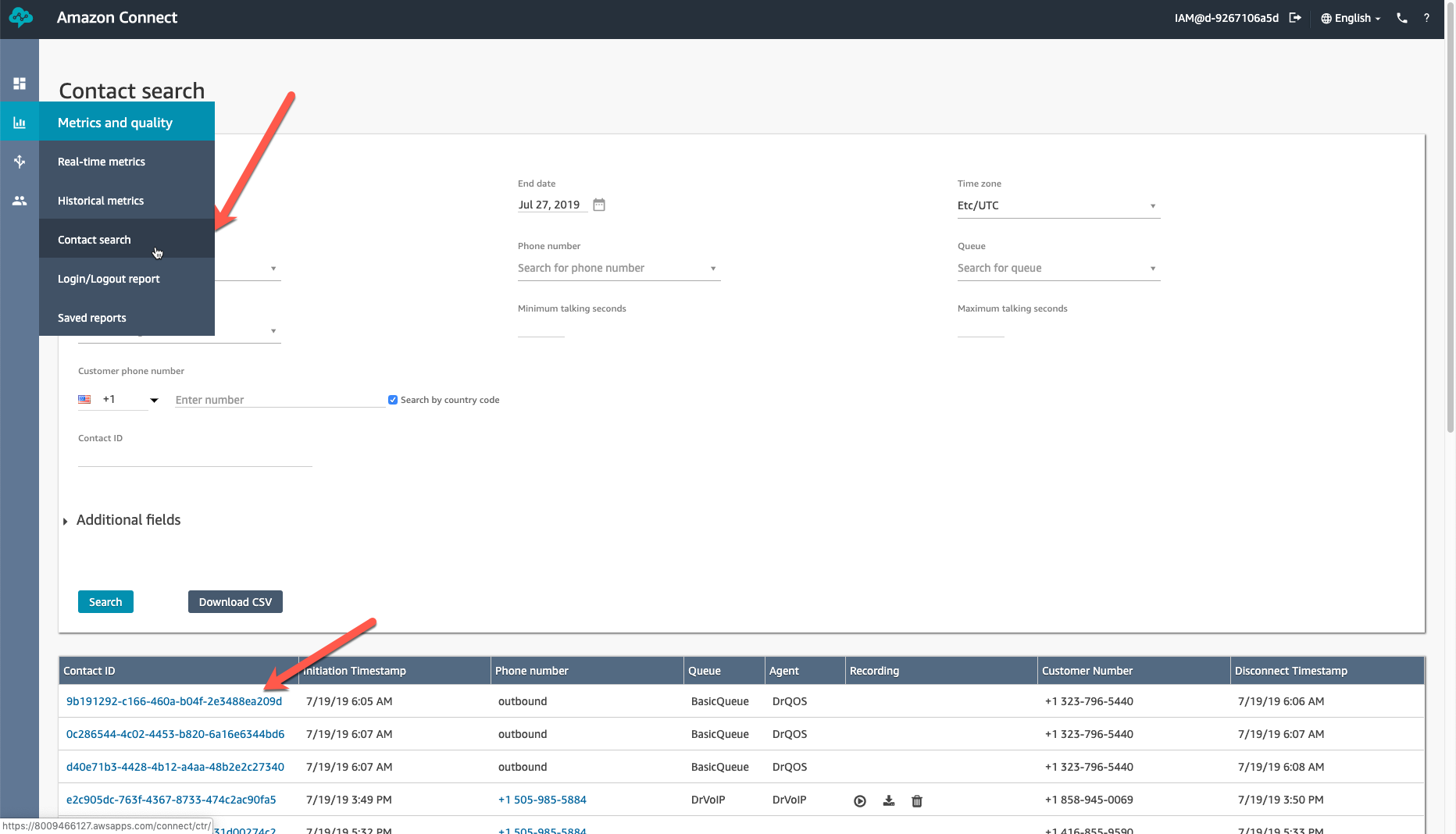The image size is (1456, 834).
Task: Select Contact search menu item
Action: [127, 239]
